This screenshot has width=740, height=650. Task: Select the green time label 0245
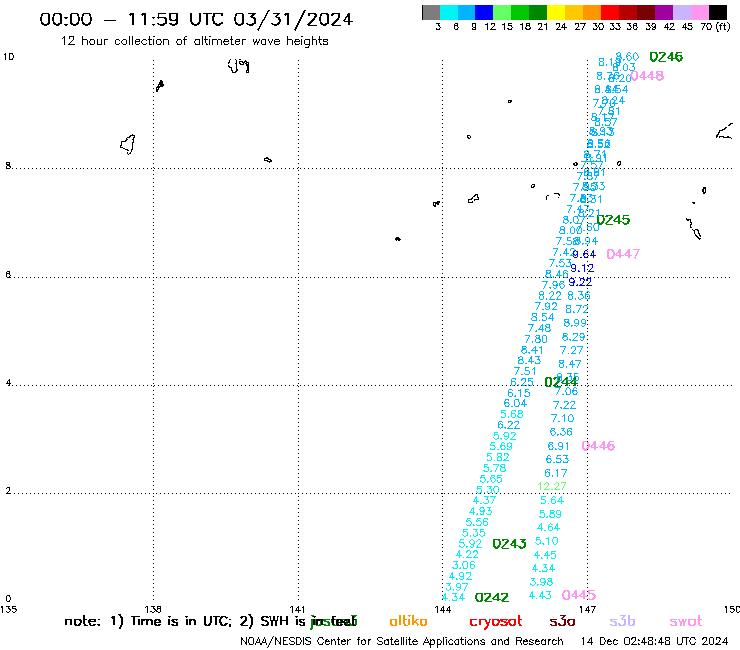613,220
